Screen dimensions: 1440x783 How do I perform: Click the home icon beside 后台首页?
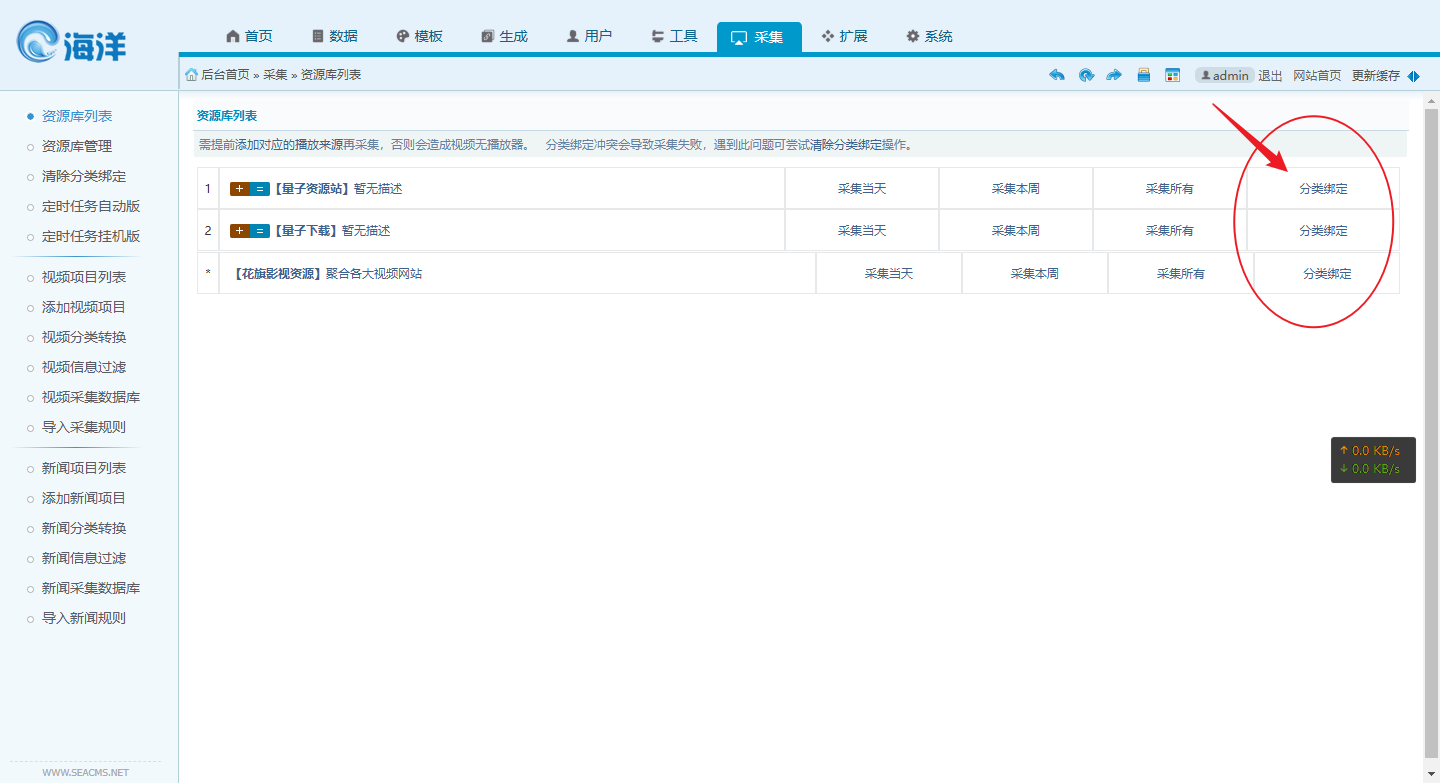point(191,75)
